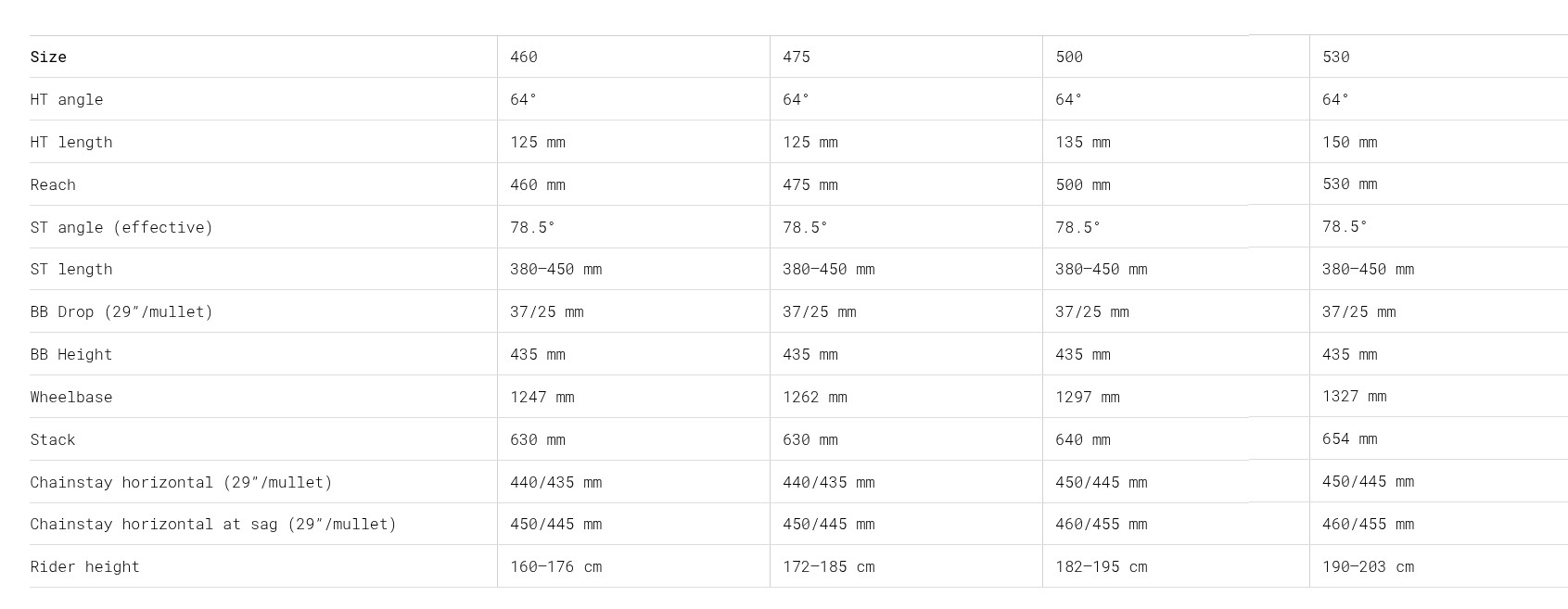Click the 500 size column header
Image resolution: width=1568 pixels, height=609 pixels.
[1069, 57]
